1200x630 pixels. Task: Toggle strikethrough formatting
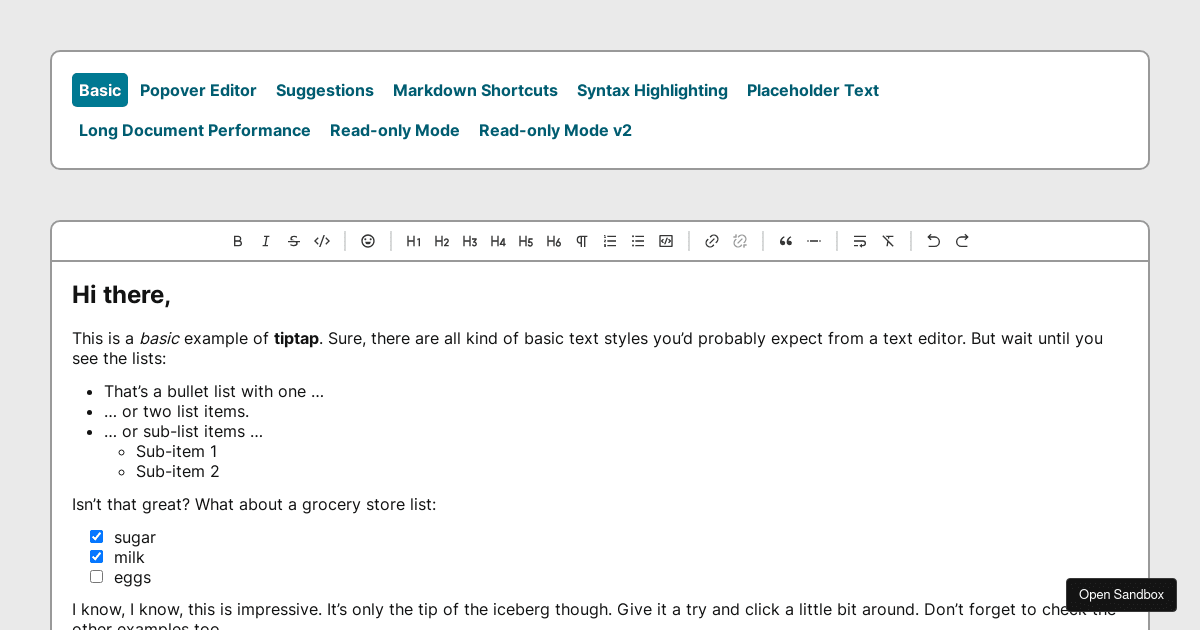(x=294, y=241)
